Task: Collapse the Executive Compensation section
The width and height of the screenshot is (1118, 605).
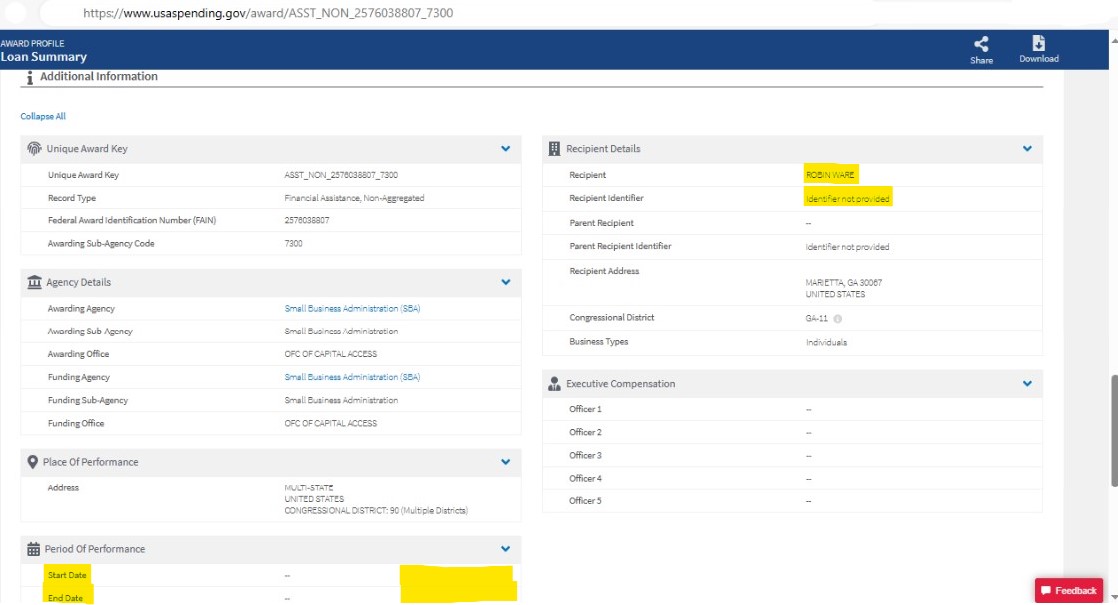Action: click(x=1027, y=383)
